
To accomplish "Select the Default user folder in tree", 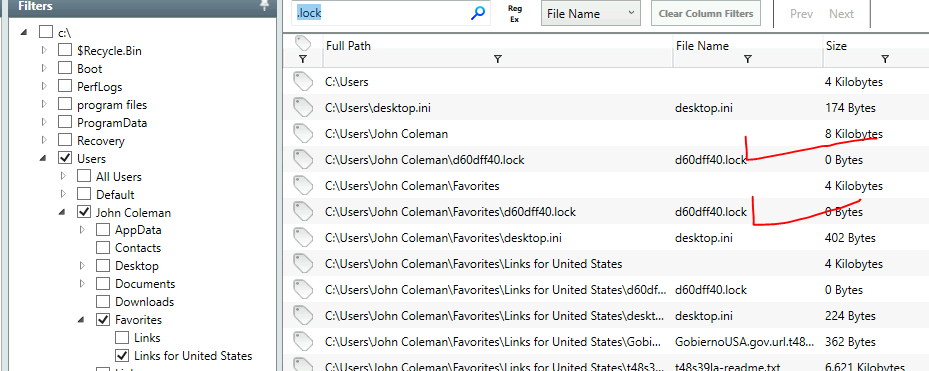I will pyautogui.click(x=115, y=194).
